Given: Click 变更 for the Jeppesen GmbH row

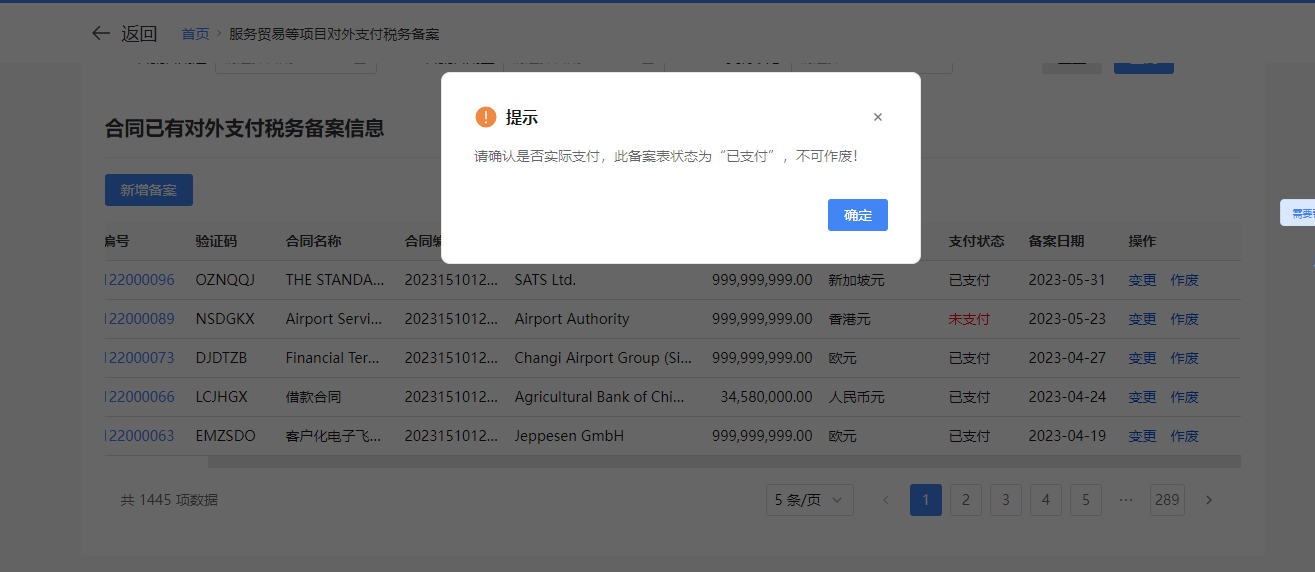Looking at the screenshot, I should [x=1142, y=436].
